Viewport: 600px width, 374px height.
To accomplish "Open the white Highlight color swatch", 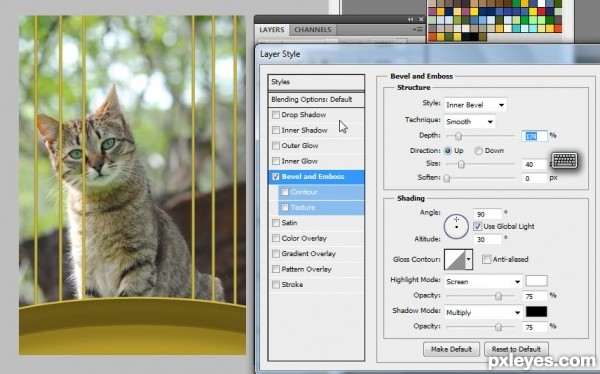I will coord(536,281).
